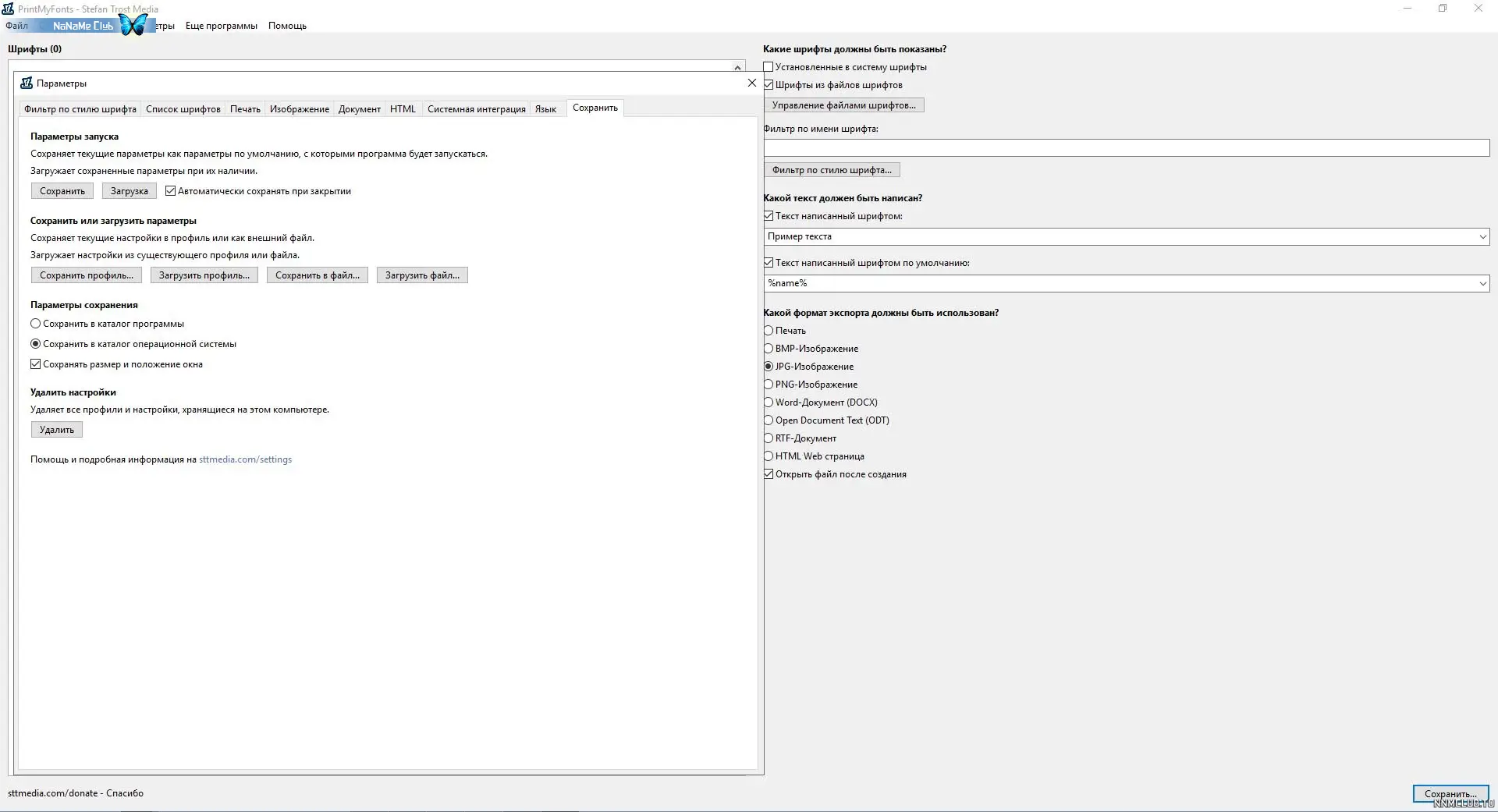Viewport: 1498px width, 812px height.
Task: Open sttmedia.com/settings help link
Action: click(245, 459)
